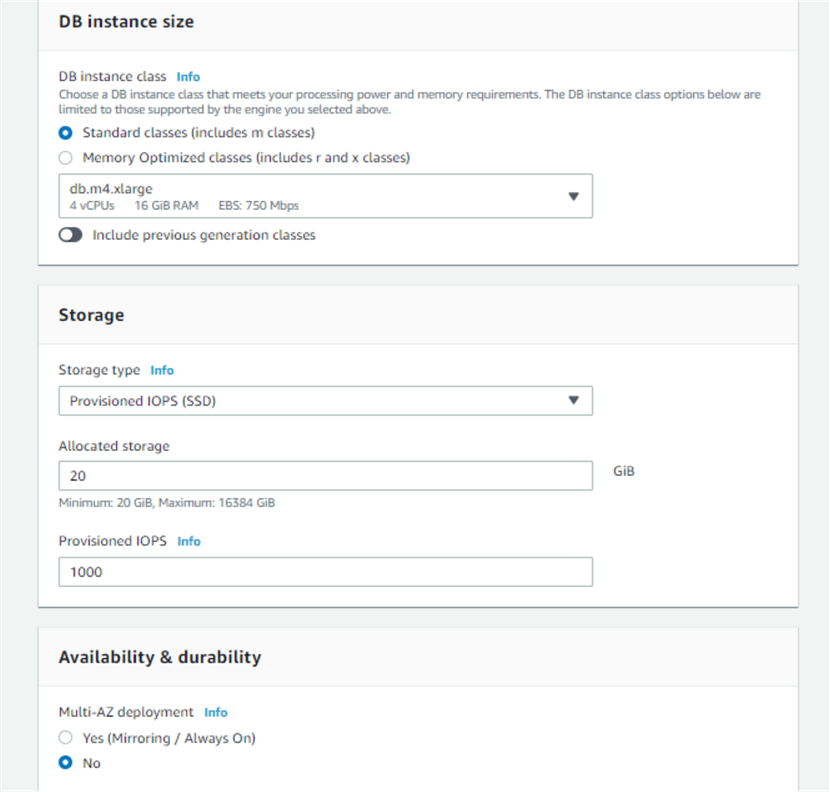Open Info link for Multi-AZ deployment
Image resolution: width=830 pixels, height=792 pixels.
point(216,713)
